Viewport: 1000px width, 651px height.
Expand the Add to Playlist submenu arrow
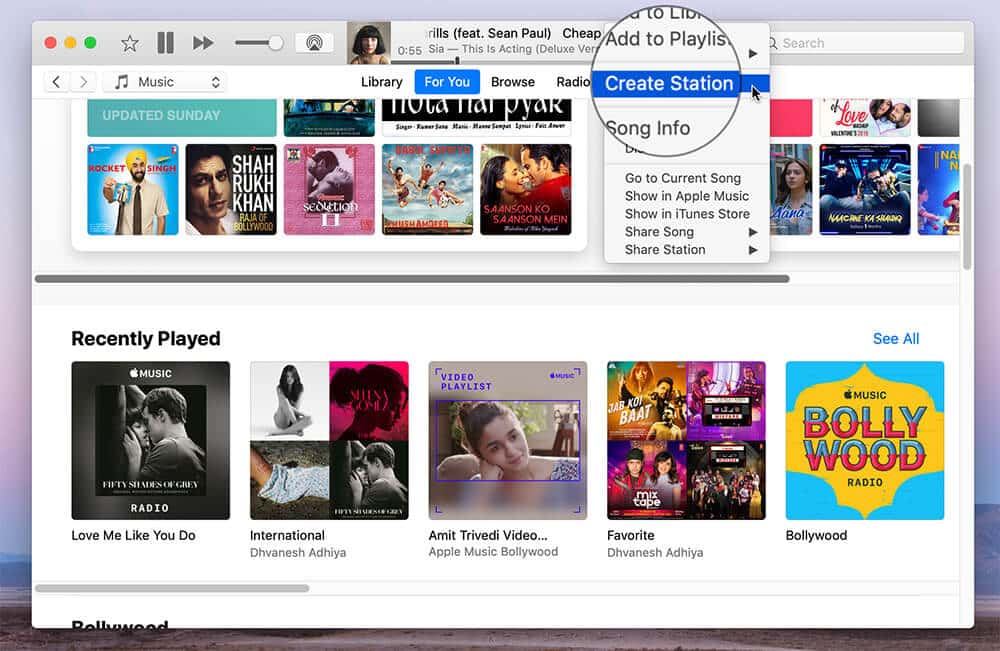pos(753,54)
